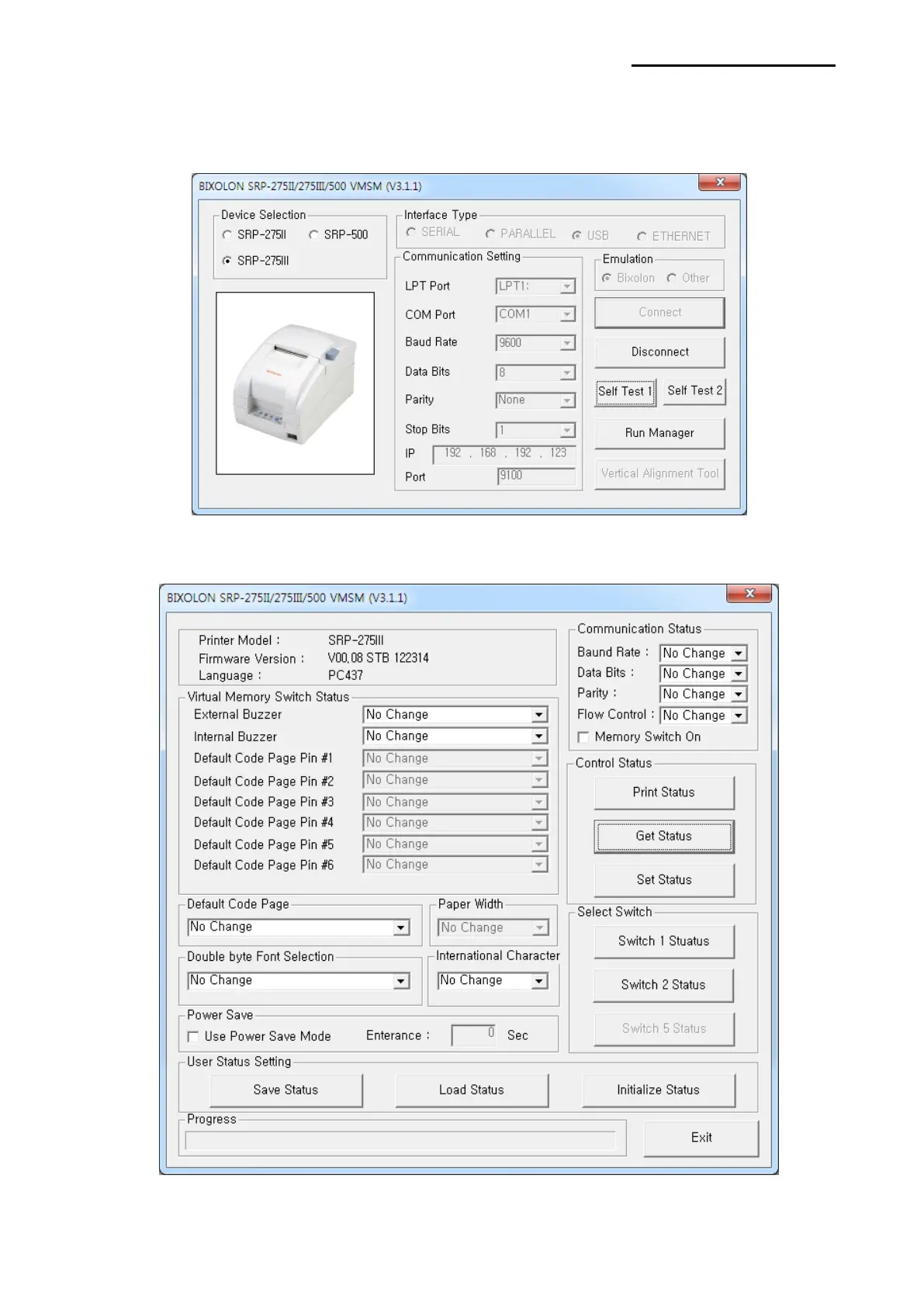The height and width of the screenshot is (1307, 924).
Task: Click the Exit button
Action: (x=701, y=1138)
